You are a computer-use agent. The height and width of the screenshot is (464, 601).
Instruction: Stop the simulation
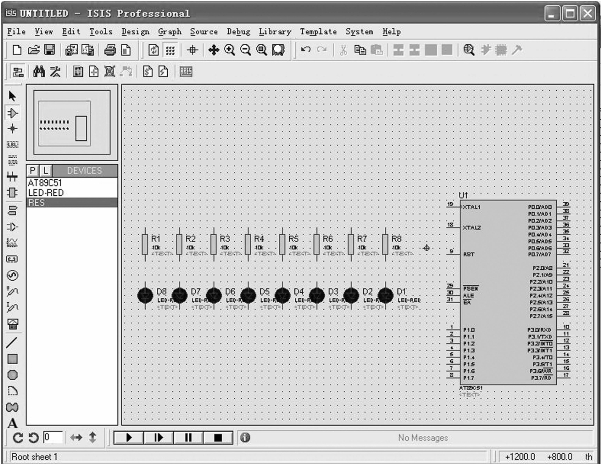218,438
